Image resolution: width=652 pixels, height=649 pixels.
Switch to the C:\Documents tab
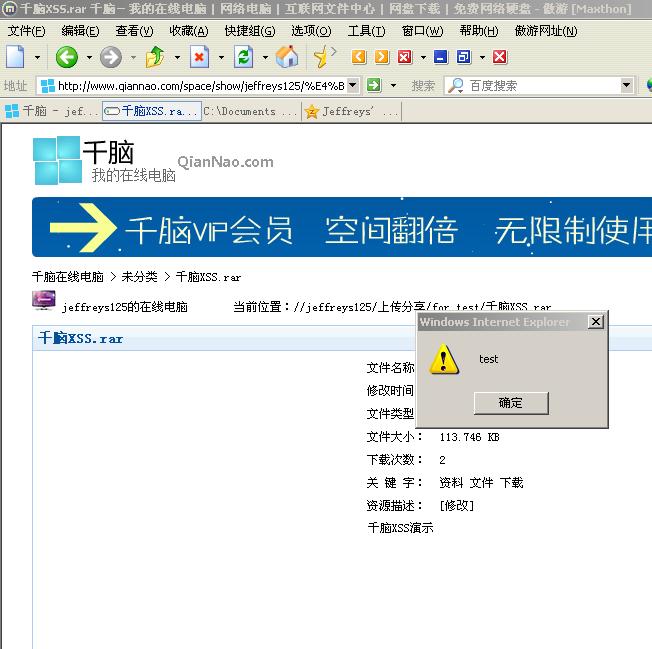250,111
